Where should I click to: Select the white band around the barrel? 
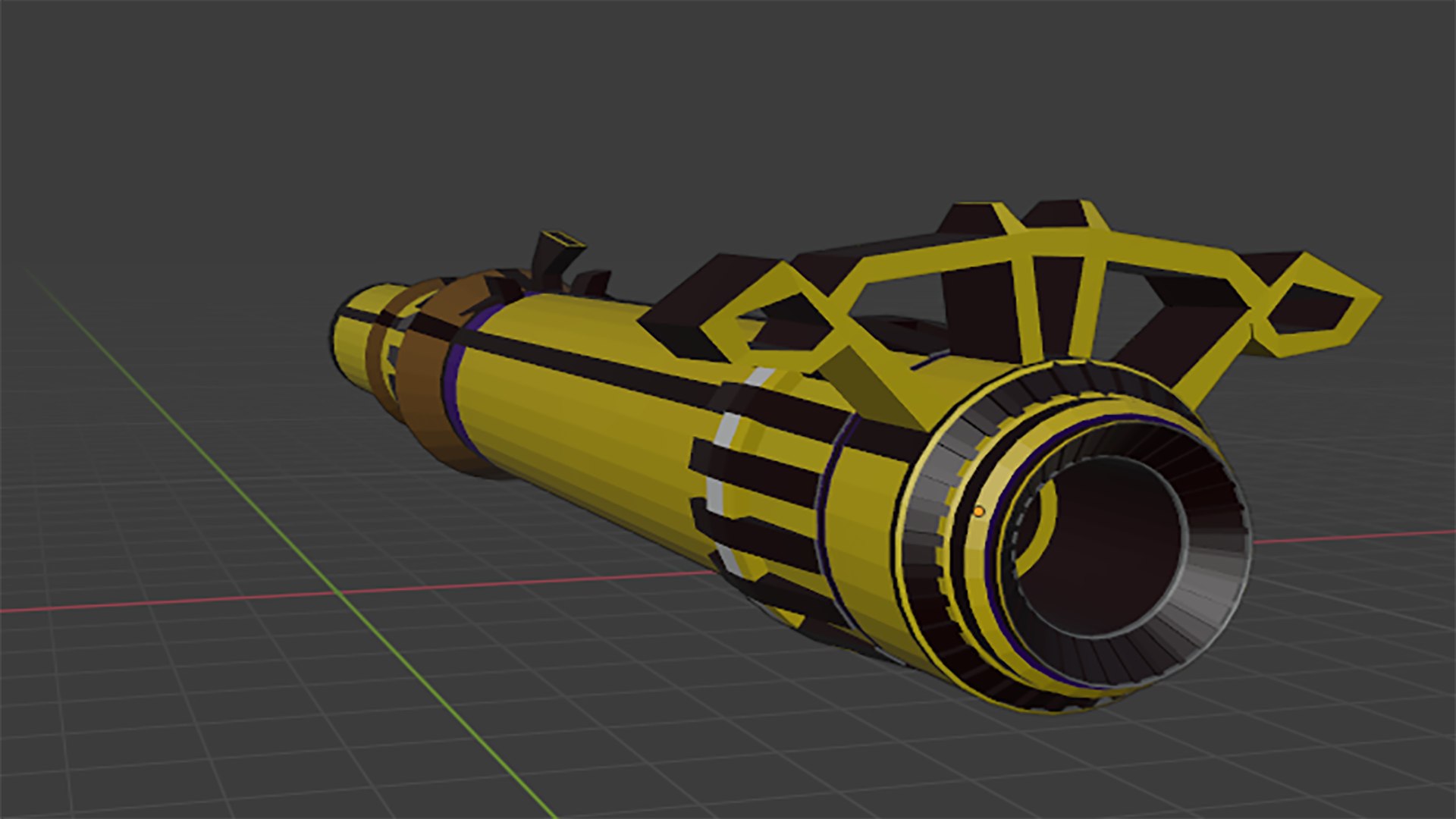coord(726,470)
